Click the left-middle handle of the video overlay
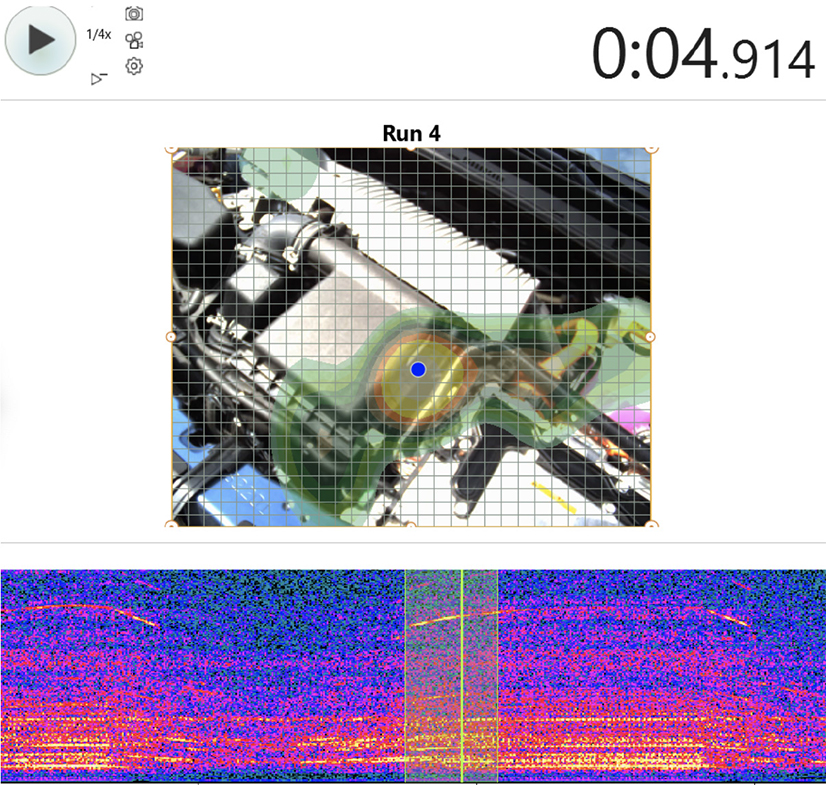The height and width of the screenshot is (785, 826). coord(170,336)
